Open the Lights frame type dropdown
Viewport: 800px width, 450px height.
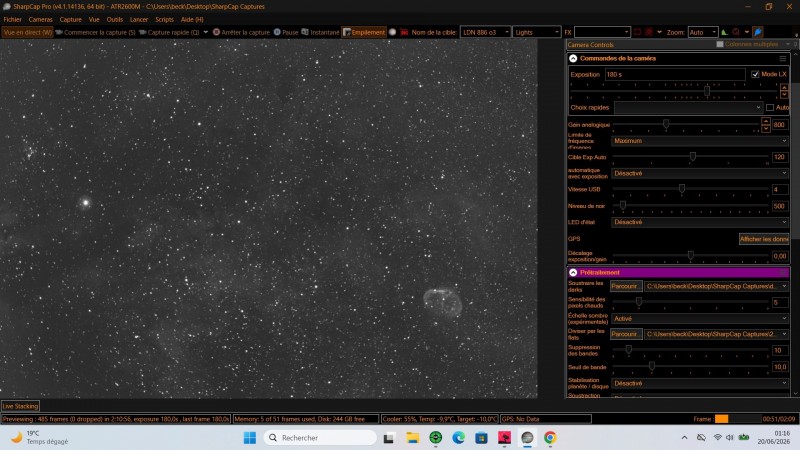click(537, 32)
